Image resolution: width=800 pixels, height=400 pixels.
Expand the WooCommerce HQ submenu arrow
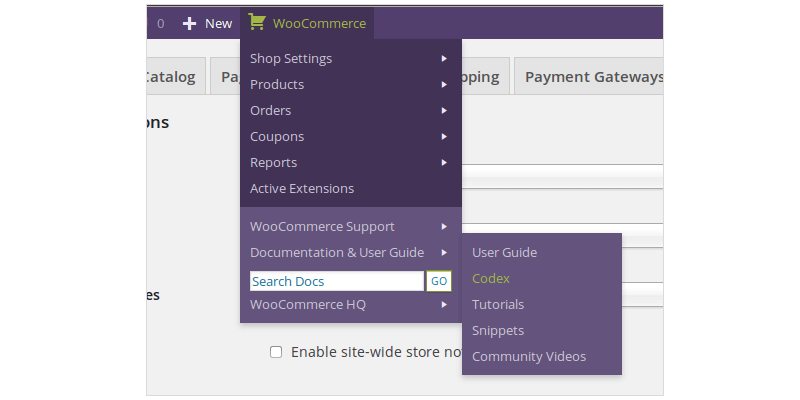point(443,305)
